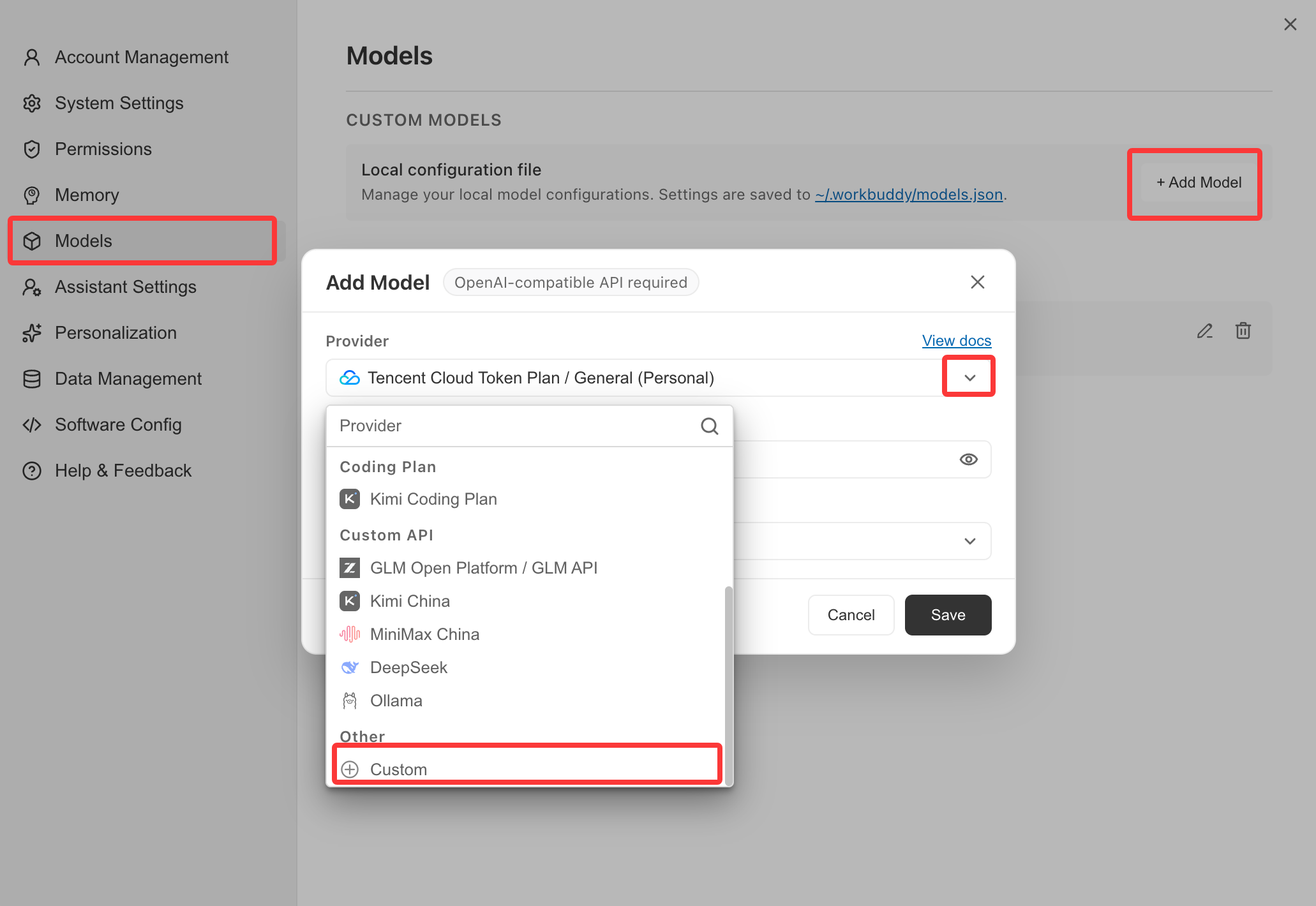Click the Software Config code icon
This screenshot has height=906, width=1316.
[x=32, y=425]
